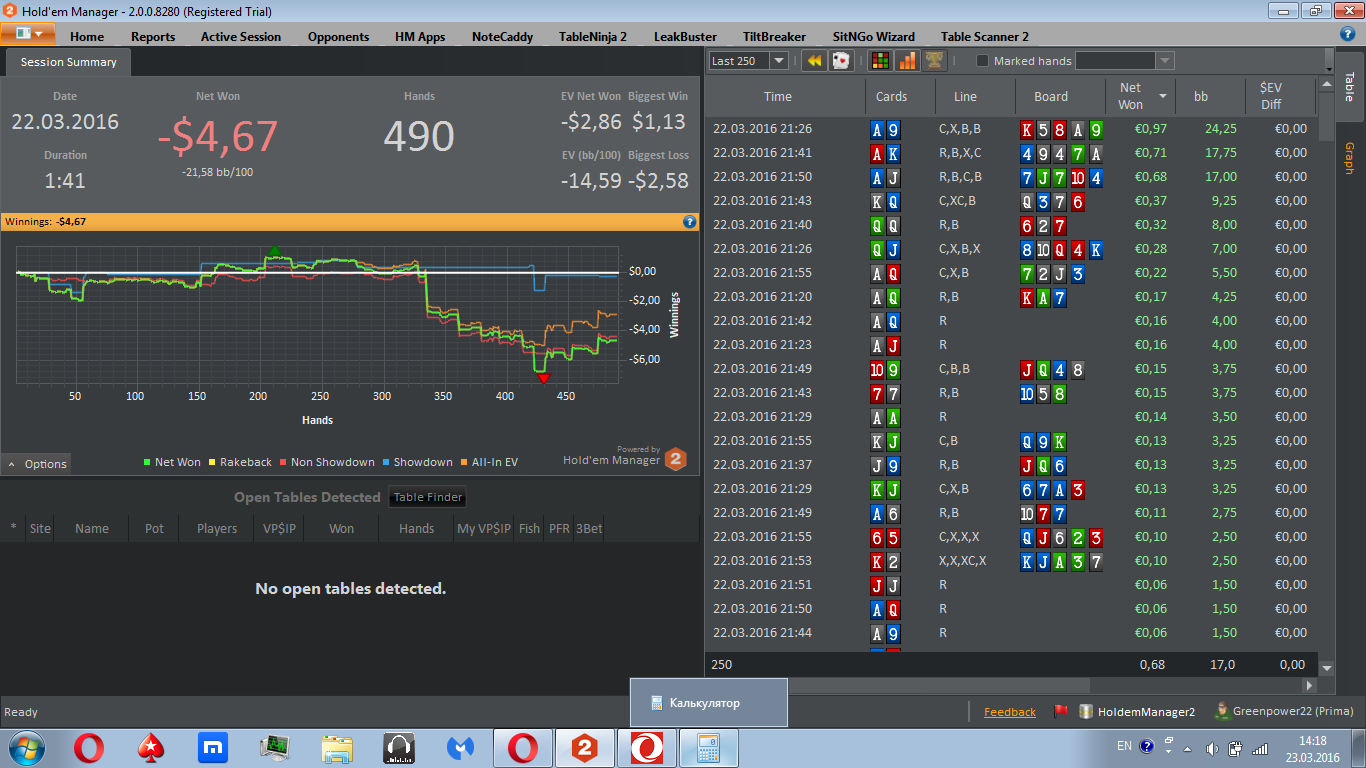Click the hands list horizontal scrollbar right arrow
This screenshot has height=768, width=1366.
(x=1311, y=686)
